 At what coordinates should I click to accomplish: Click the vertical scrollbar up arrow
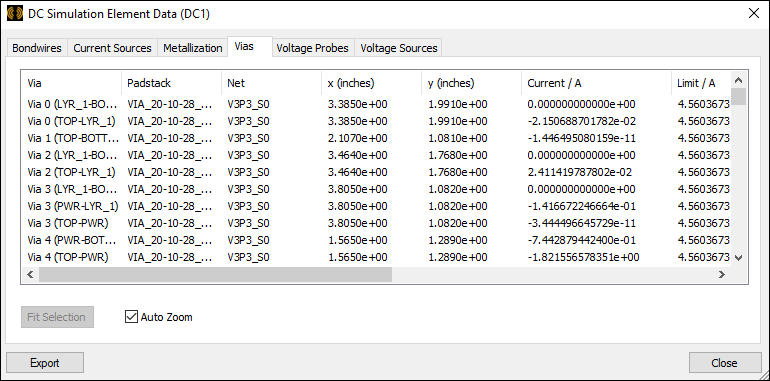(x=739, y=80)
